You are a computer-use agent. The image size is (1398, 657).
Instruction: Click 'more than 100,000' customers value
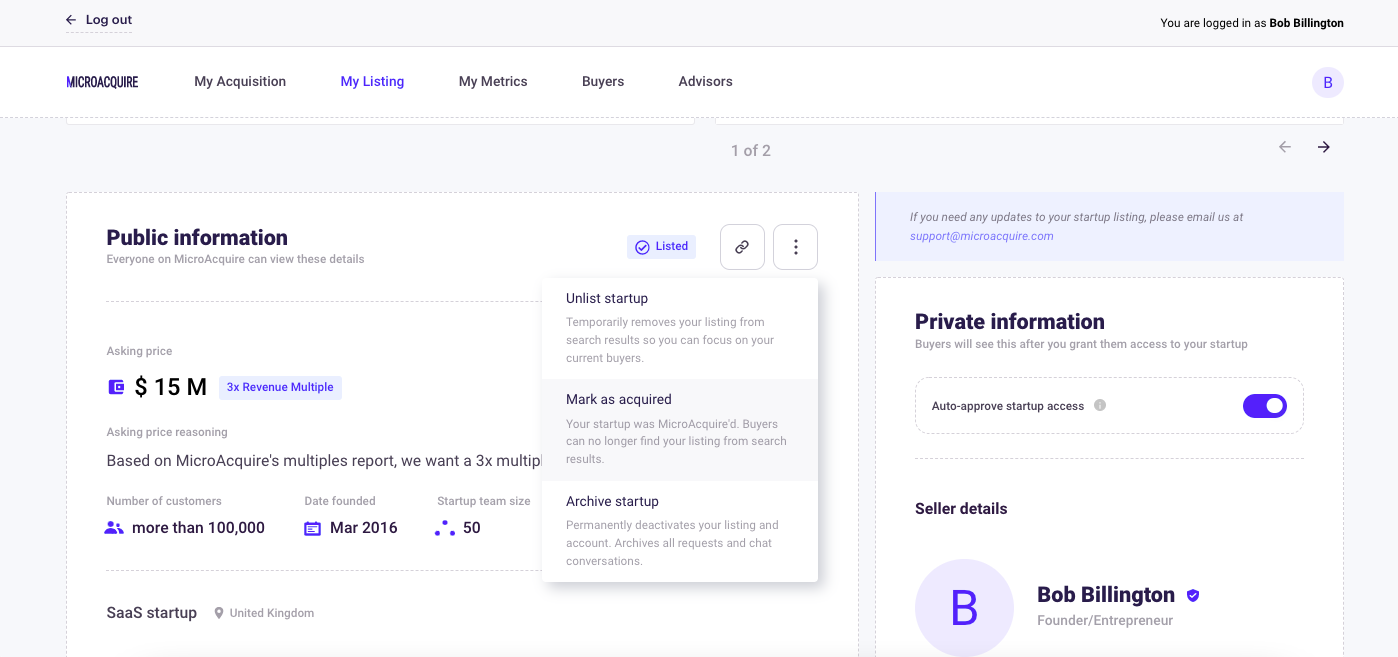[198, 528]
